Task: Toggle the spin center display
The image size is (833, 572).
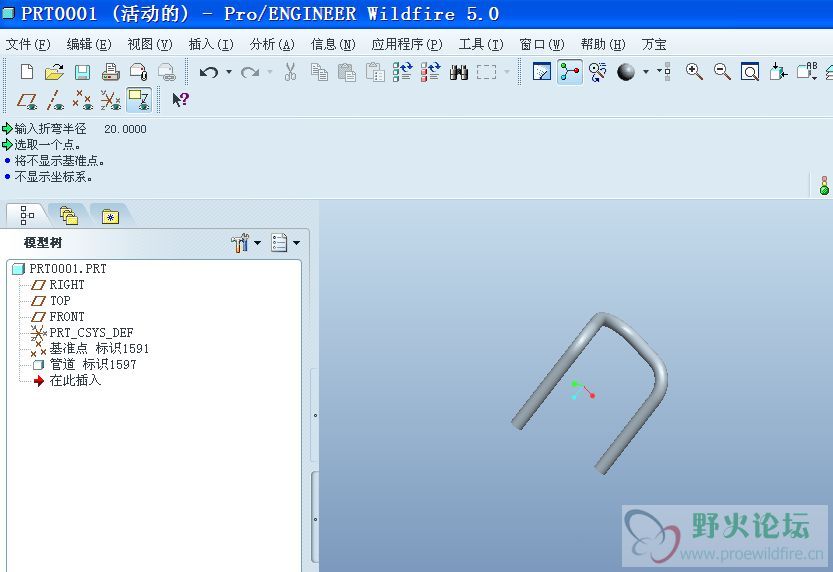Action: 570,72
